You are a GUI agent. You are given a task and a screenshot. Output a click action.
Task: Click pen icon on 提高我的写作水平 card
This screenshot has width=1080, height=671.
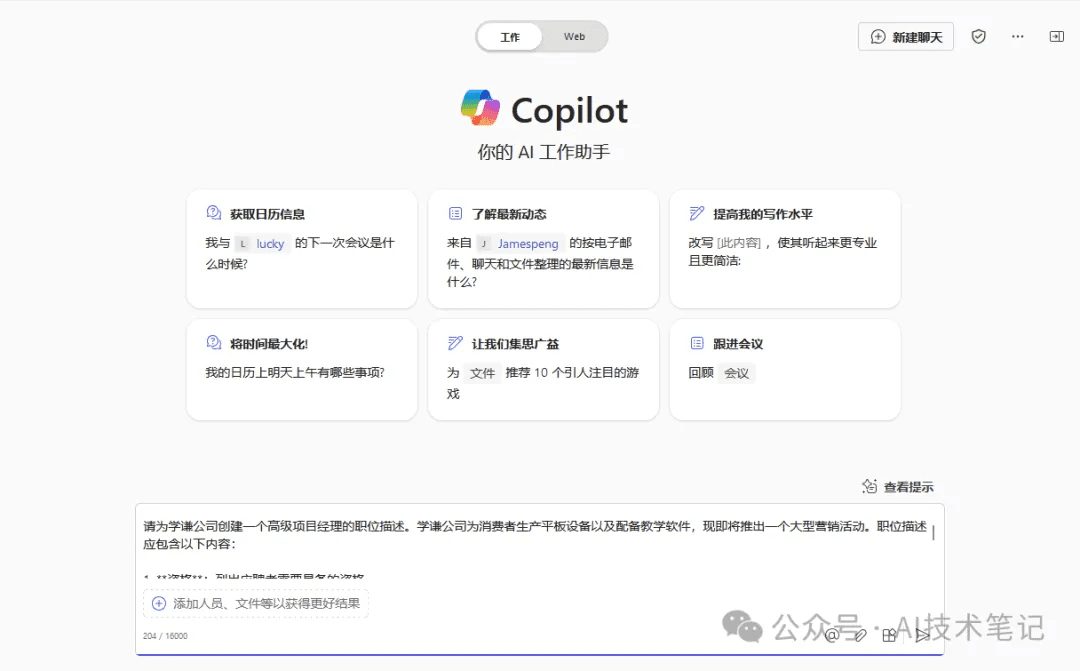click(696, 214)
